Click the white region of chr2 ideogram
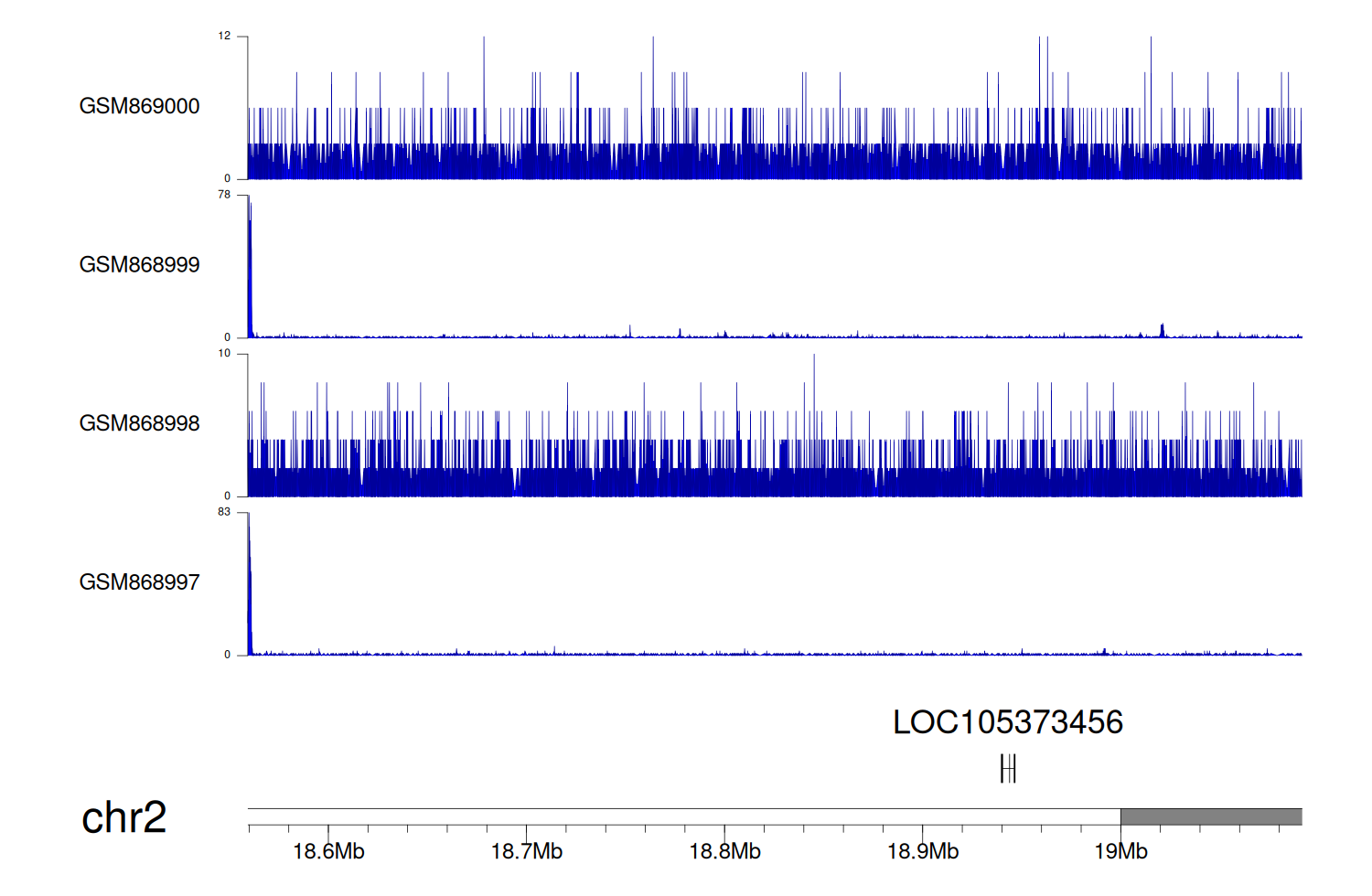 tap(683, 816)
